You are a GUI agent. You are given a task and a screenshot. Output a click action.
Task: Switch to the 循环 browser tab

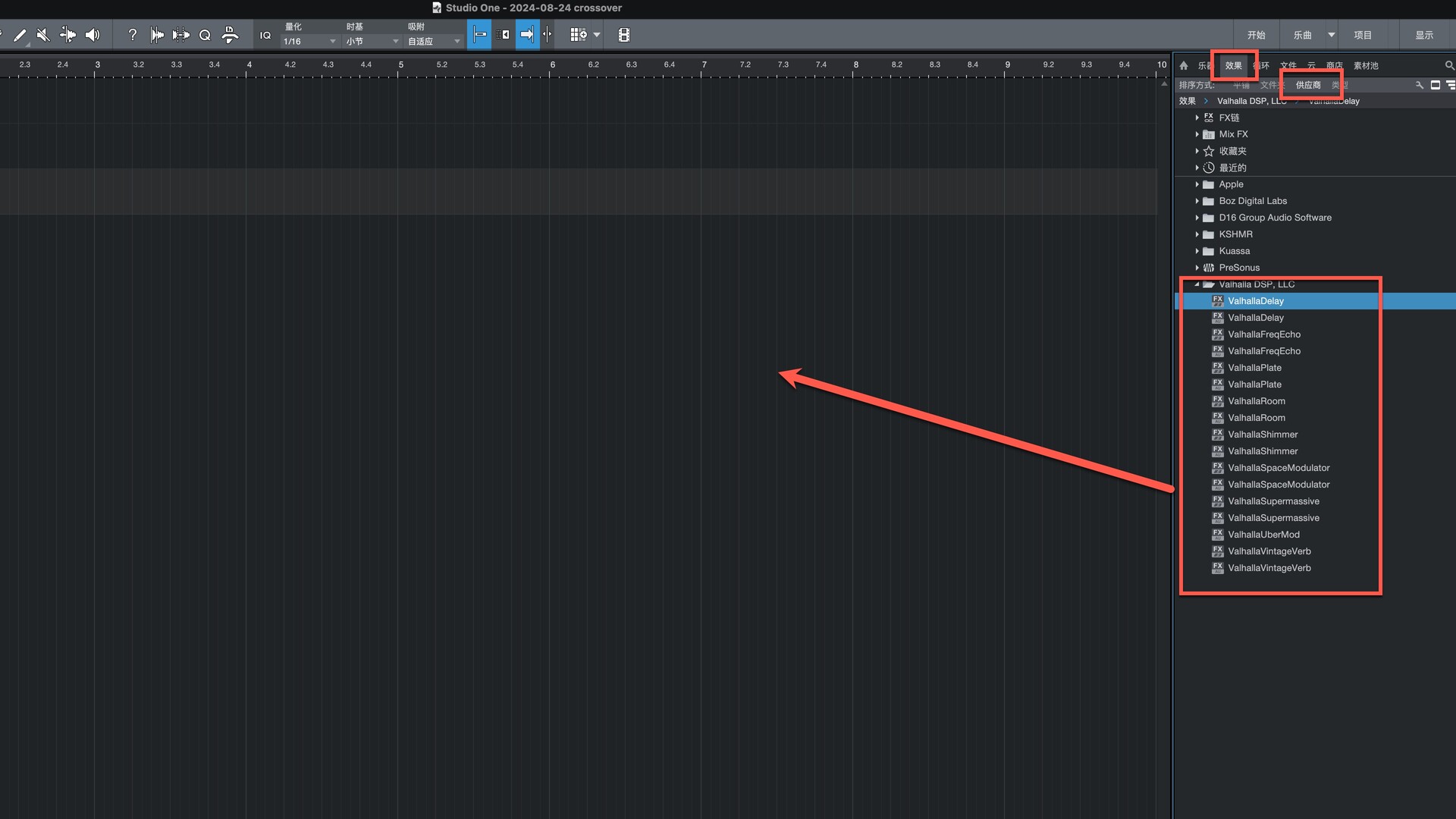[x=1262, y=66]
